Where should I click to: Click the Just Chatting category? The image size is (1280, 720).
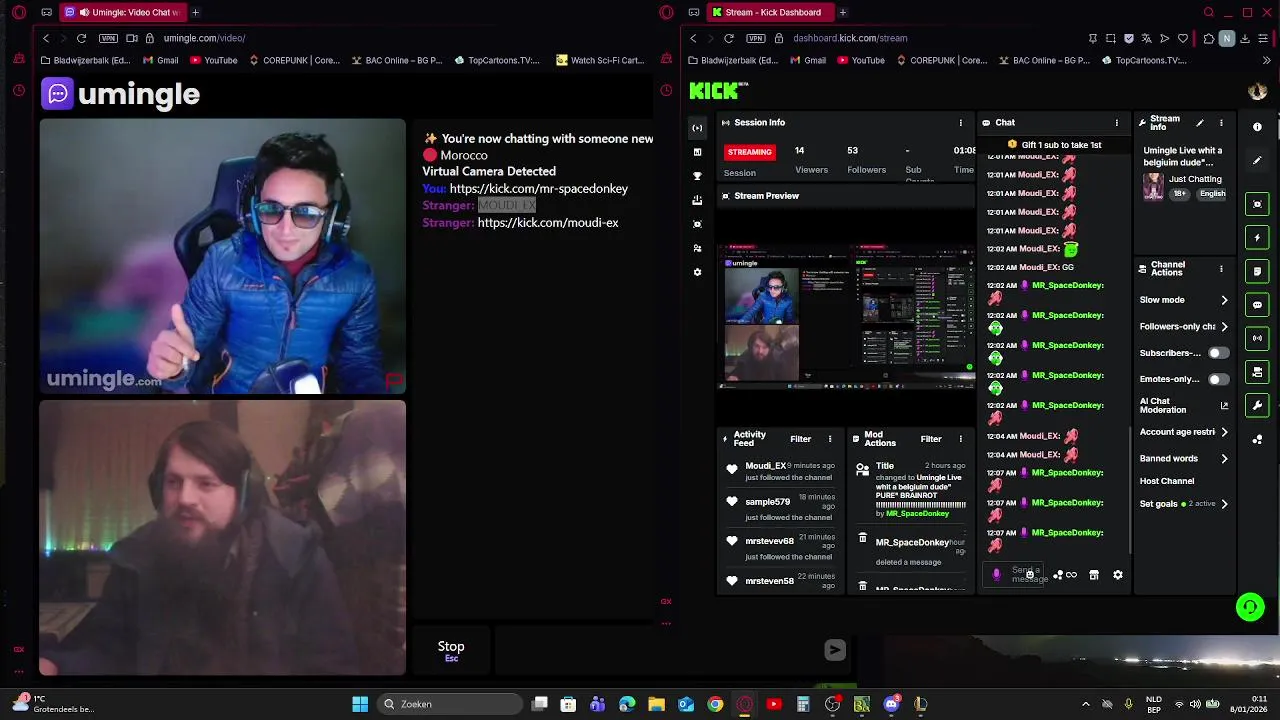tap(1195, 179)
